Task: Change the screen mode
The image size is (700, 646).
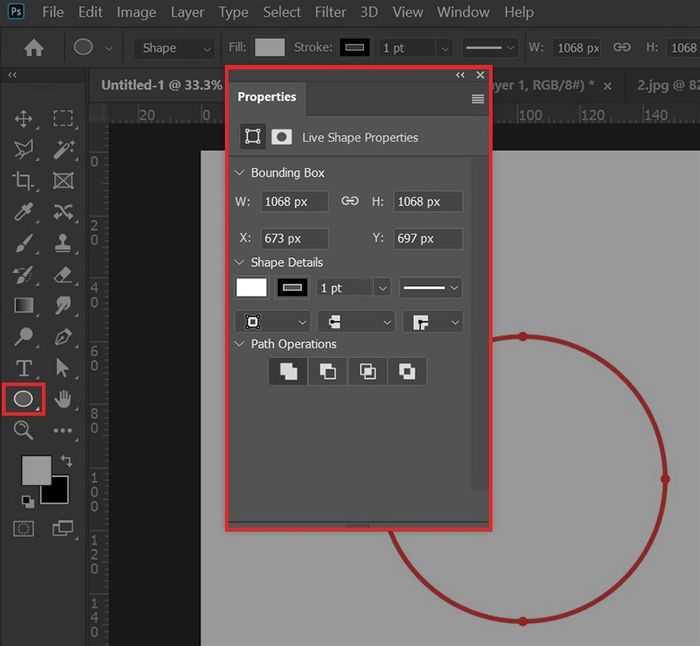Action: point(62,529)
